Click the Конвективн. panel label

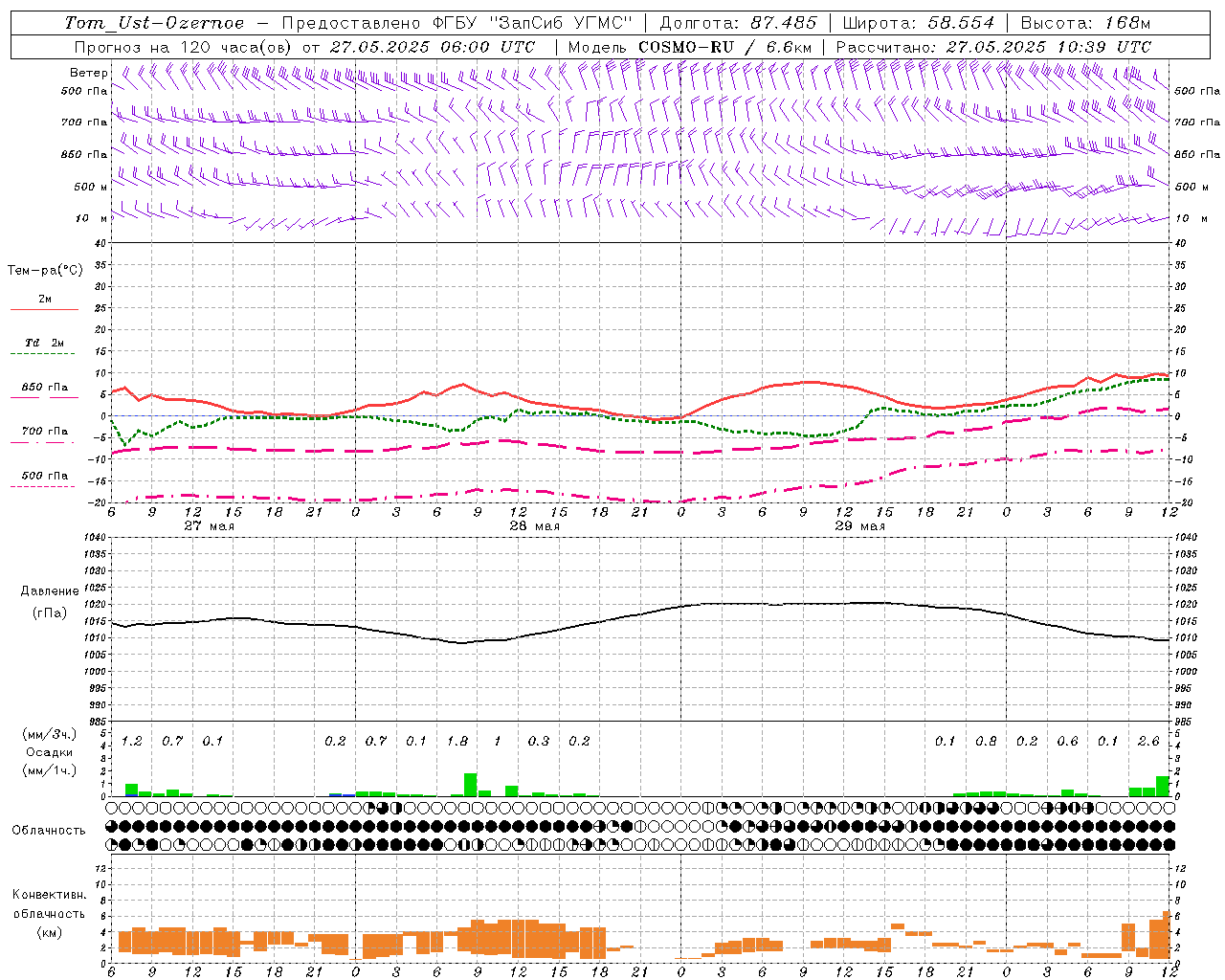(49, 895)
